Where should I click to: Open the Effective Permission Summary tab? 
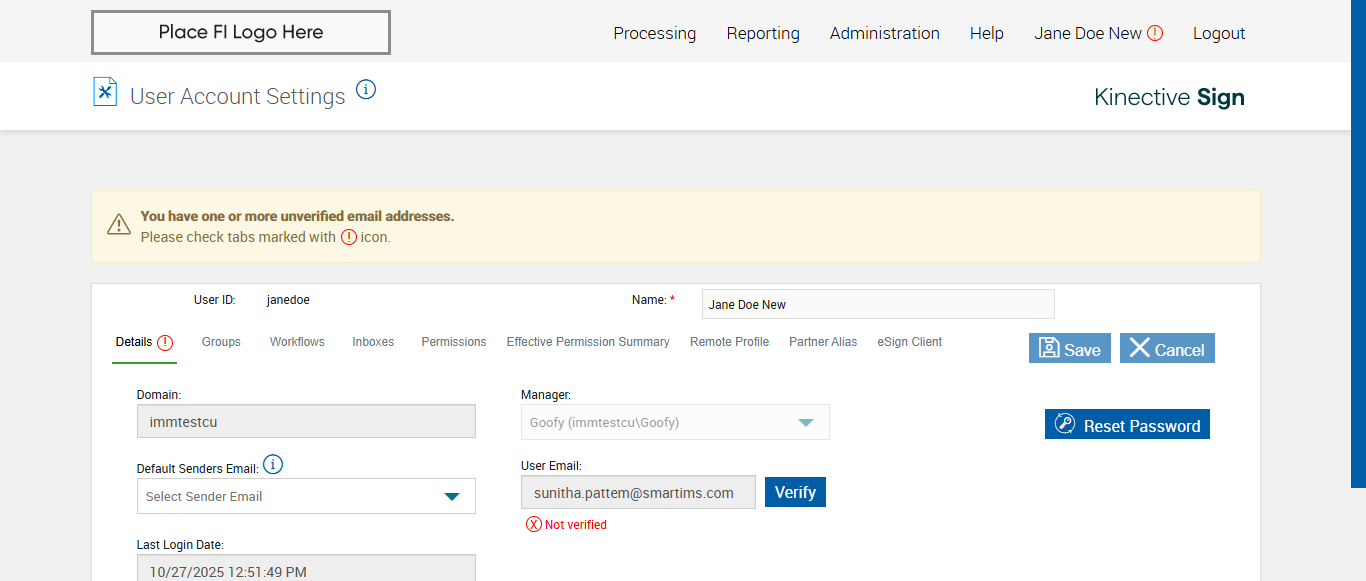588,342
